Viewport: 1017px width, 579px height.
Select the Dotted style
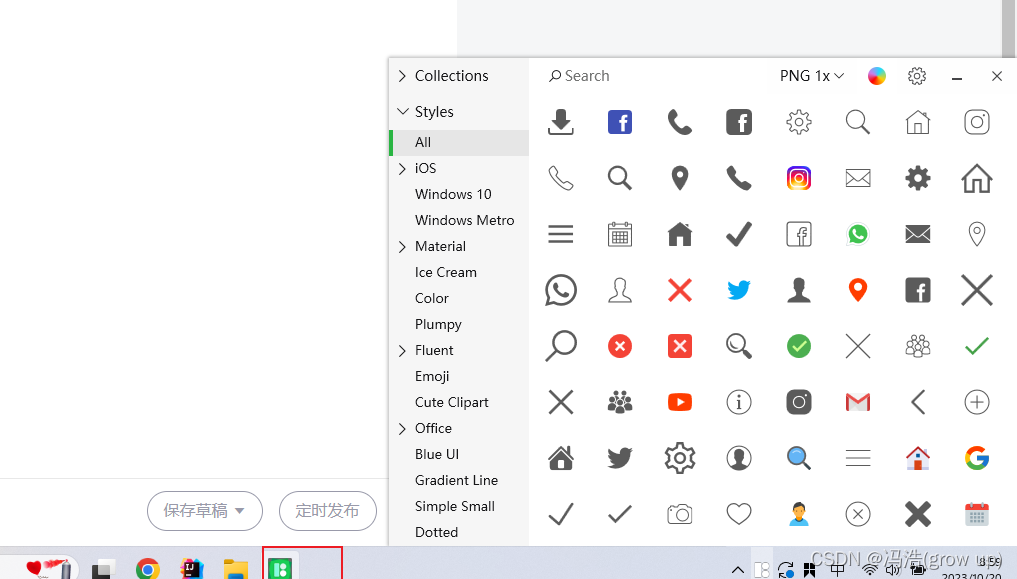(x=436, y=532)
